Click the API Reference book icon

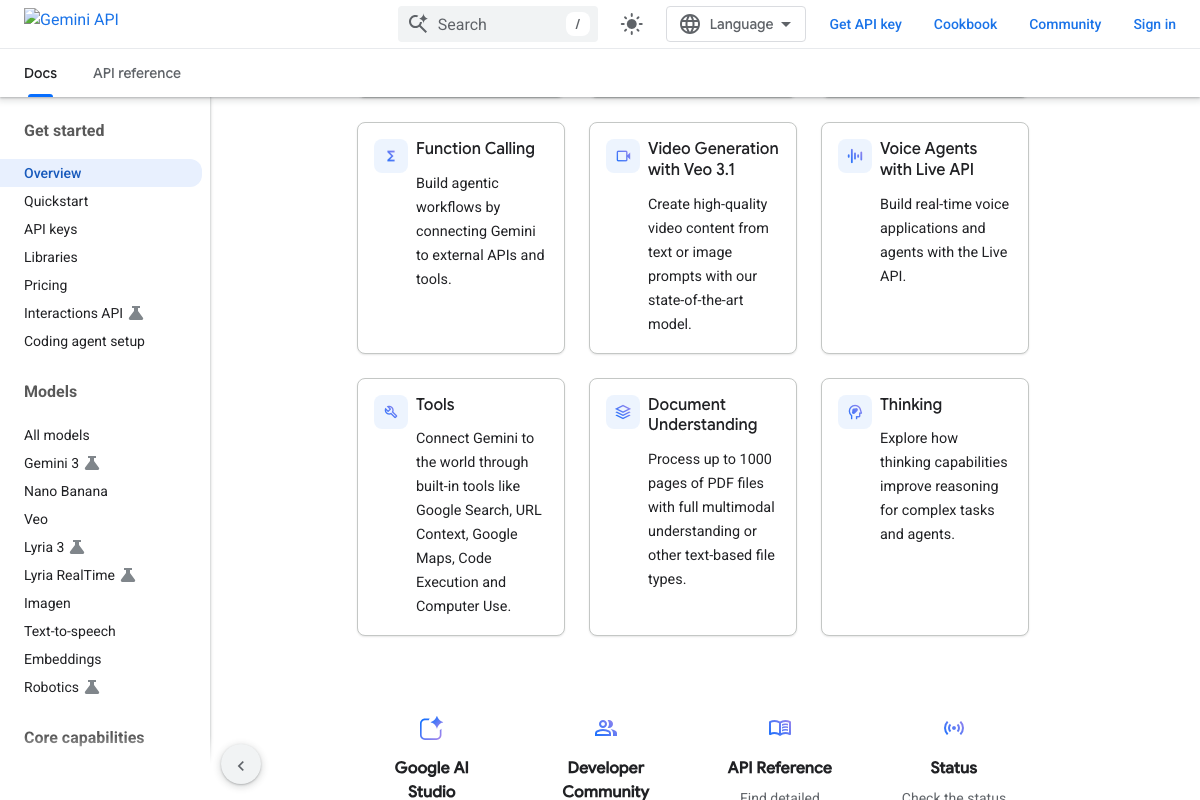click(780, 728)
